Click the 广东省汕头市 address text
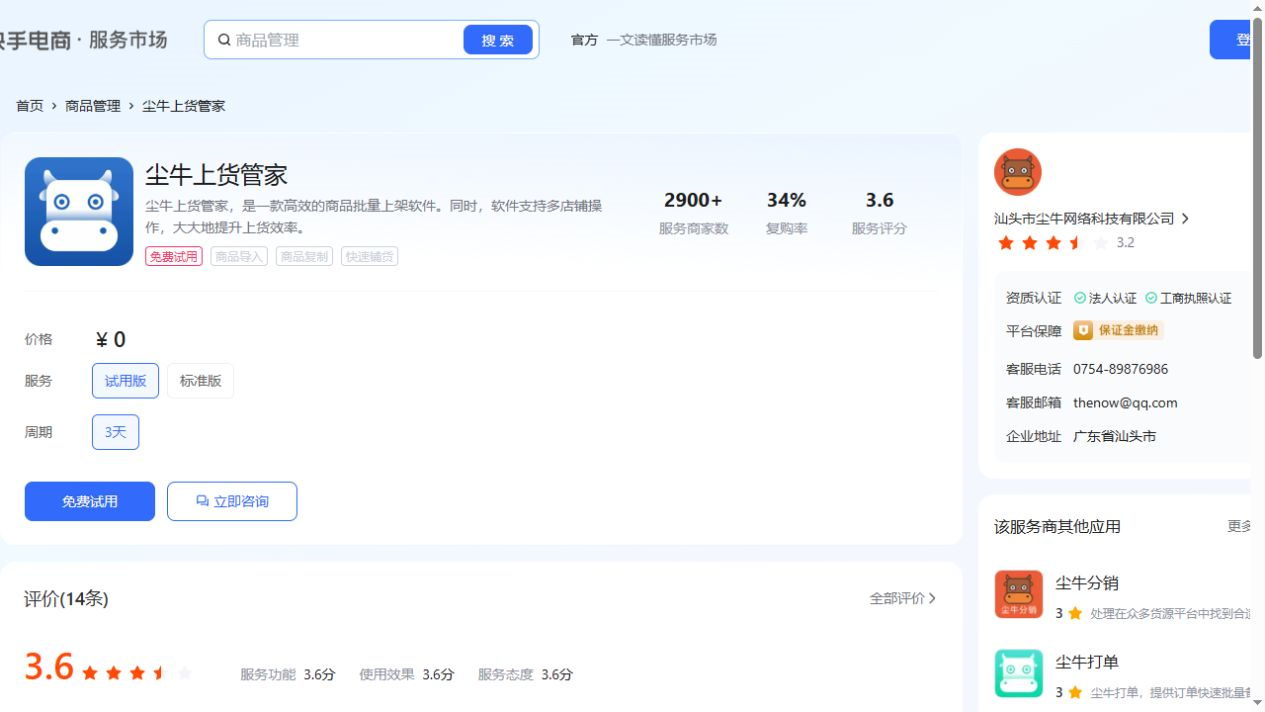The height and width of the screenshot is (712, 1265). point(1114,437)
